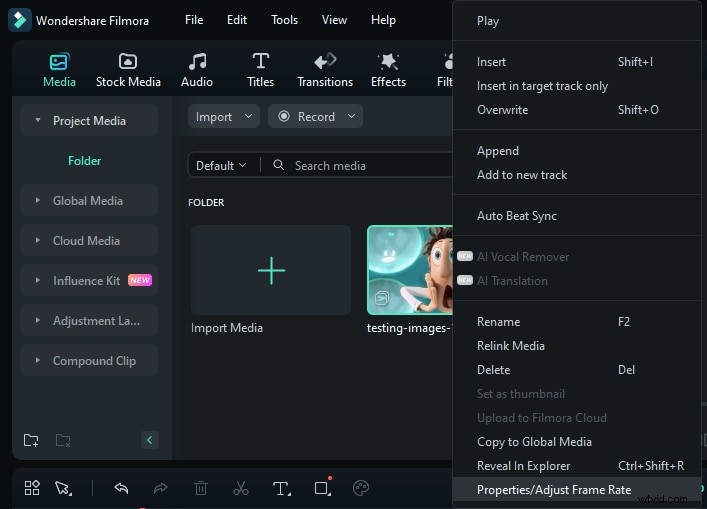
Task: Click the Text tool icon in toolbar
Action: tap(281, 488)
